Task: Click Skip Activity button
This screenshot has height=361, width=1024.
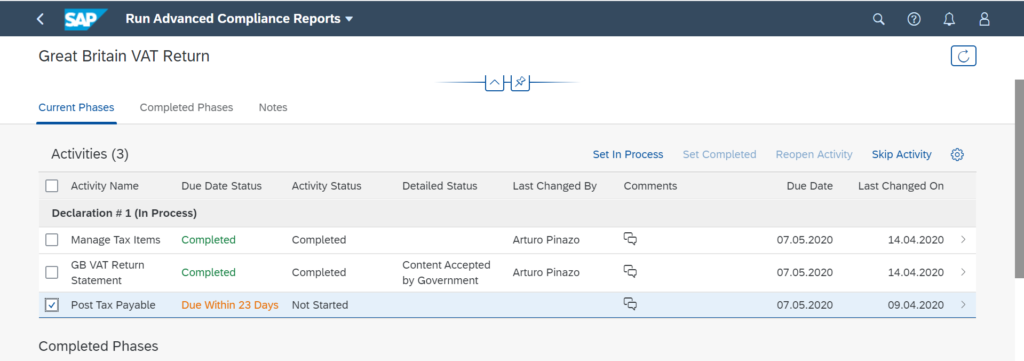Action: pyautogui.click(x=901, y=155)
